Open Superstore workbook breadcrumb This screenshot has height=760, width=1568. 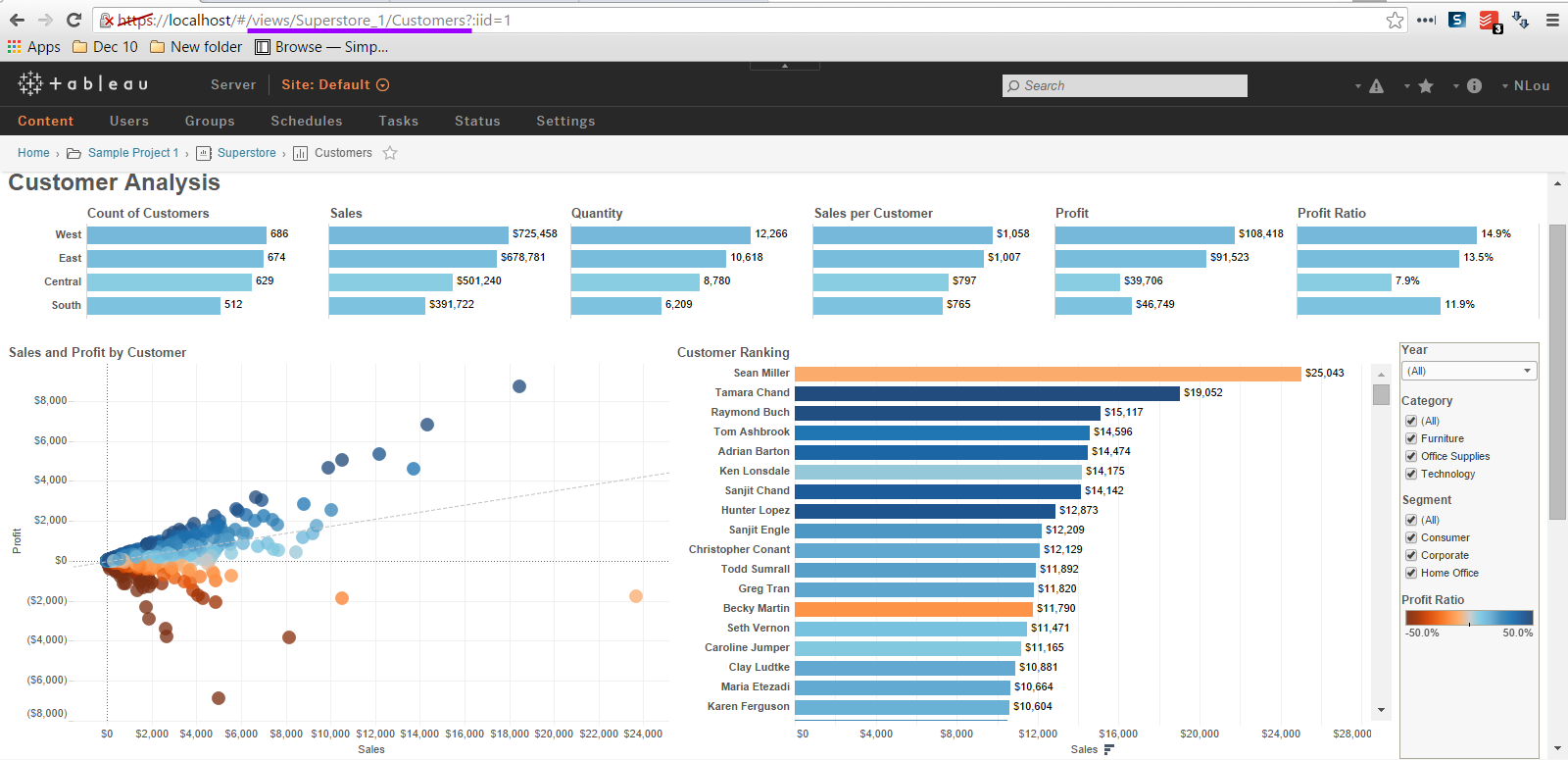[x=247, y=153]
